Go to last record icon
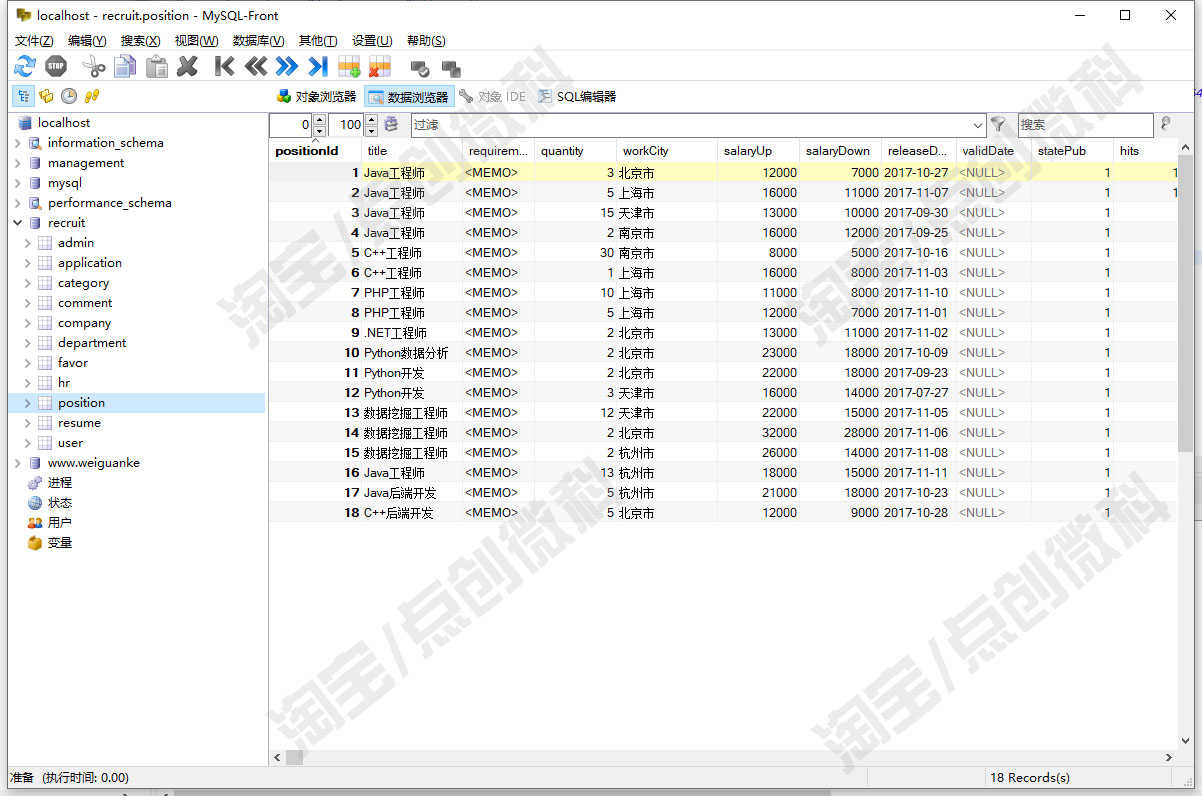Screen dimensions: 1202x796 tap(318, 66)
